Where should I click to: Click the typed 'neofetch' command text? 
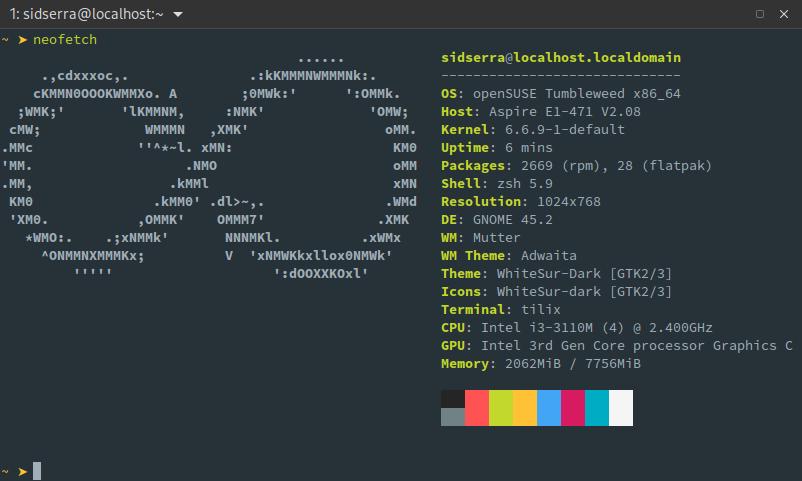point(65,39)
